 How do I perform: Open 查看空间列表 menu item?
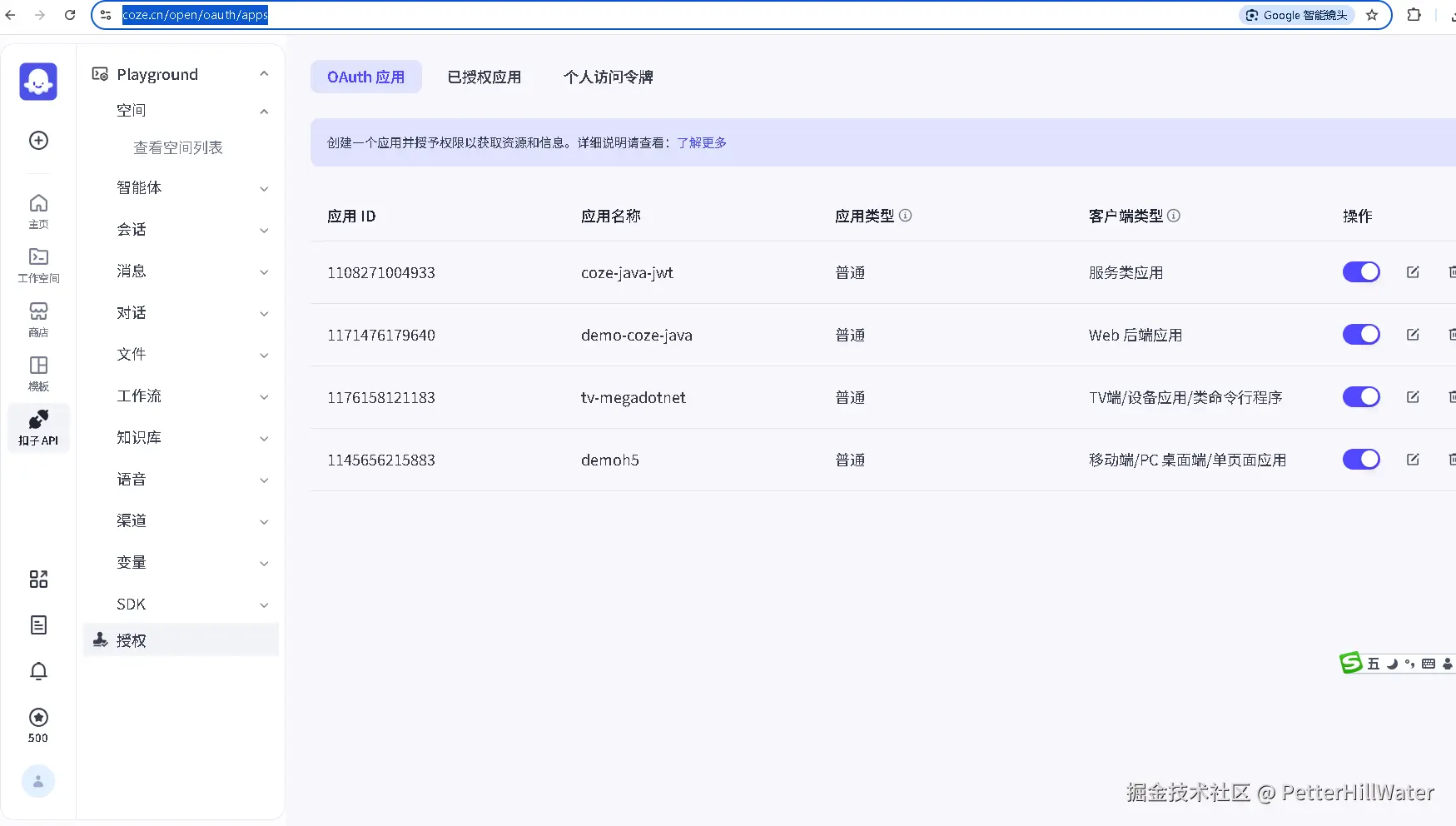178,147
